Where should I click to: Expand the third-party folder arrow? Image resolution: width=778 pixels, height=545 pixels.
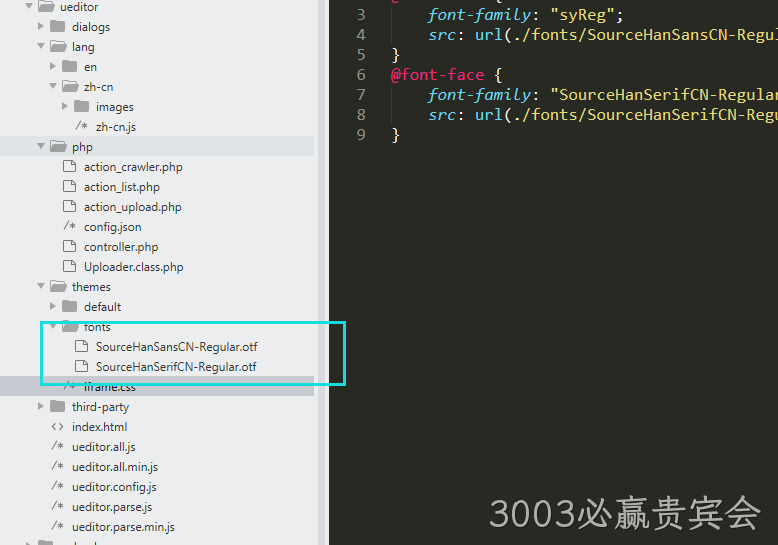[x=41, y=406]
